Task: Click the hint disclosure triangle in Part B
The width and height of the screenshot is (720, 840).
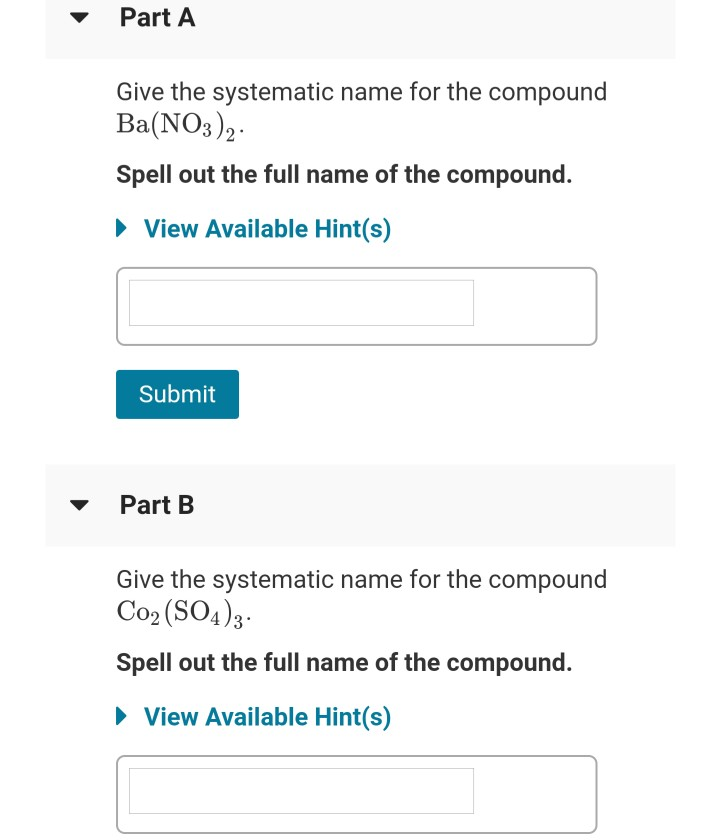Action: click(121, 717)
